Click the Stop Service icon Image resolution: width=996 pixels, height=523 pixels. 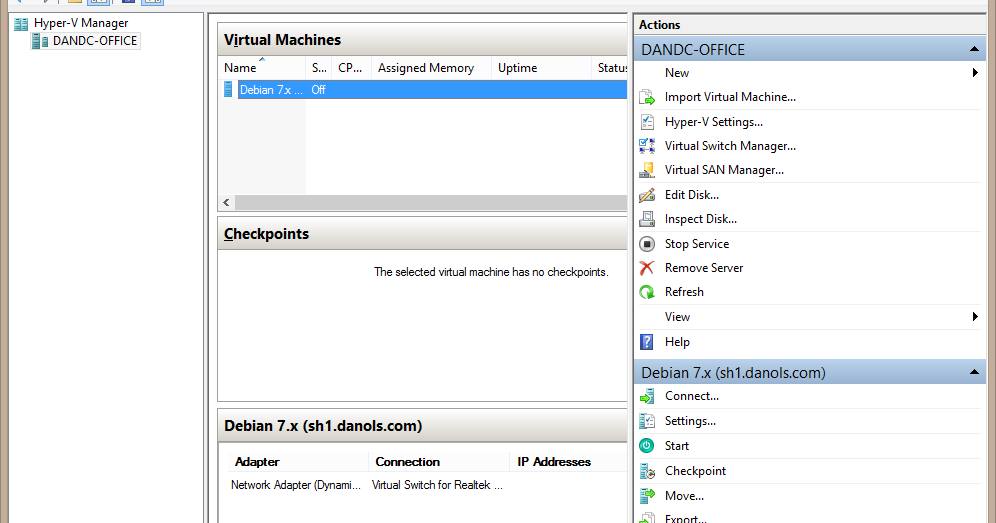coord(647,244)
